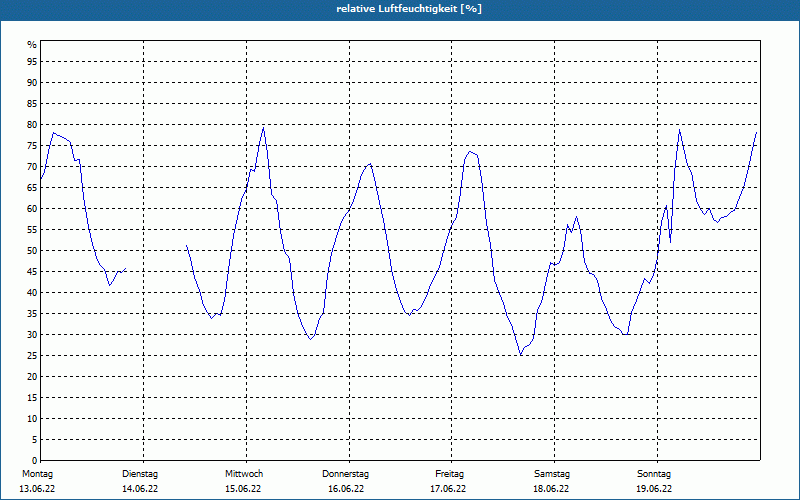
Task: Click the y-axis value 90
Action: click(32, 83)
